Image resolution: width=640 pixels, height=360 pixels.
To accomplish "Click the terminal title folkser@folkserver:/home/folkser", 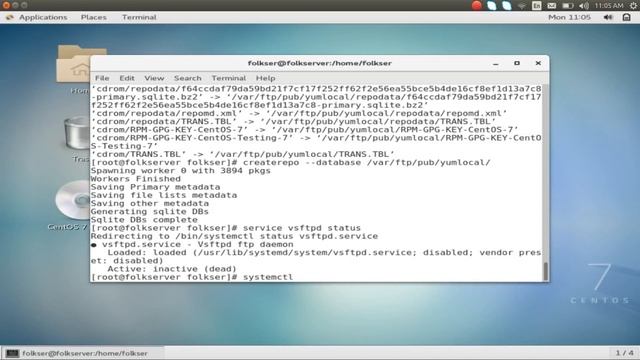I will tap(320, 63).
